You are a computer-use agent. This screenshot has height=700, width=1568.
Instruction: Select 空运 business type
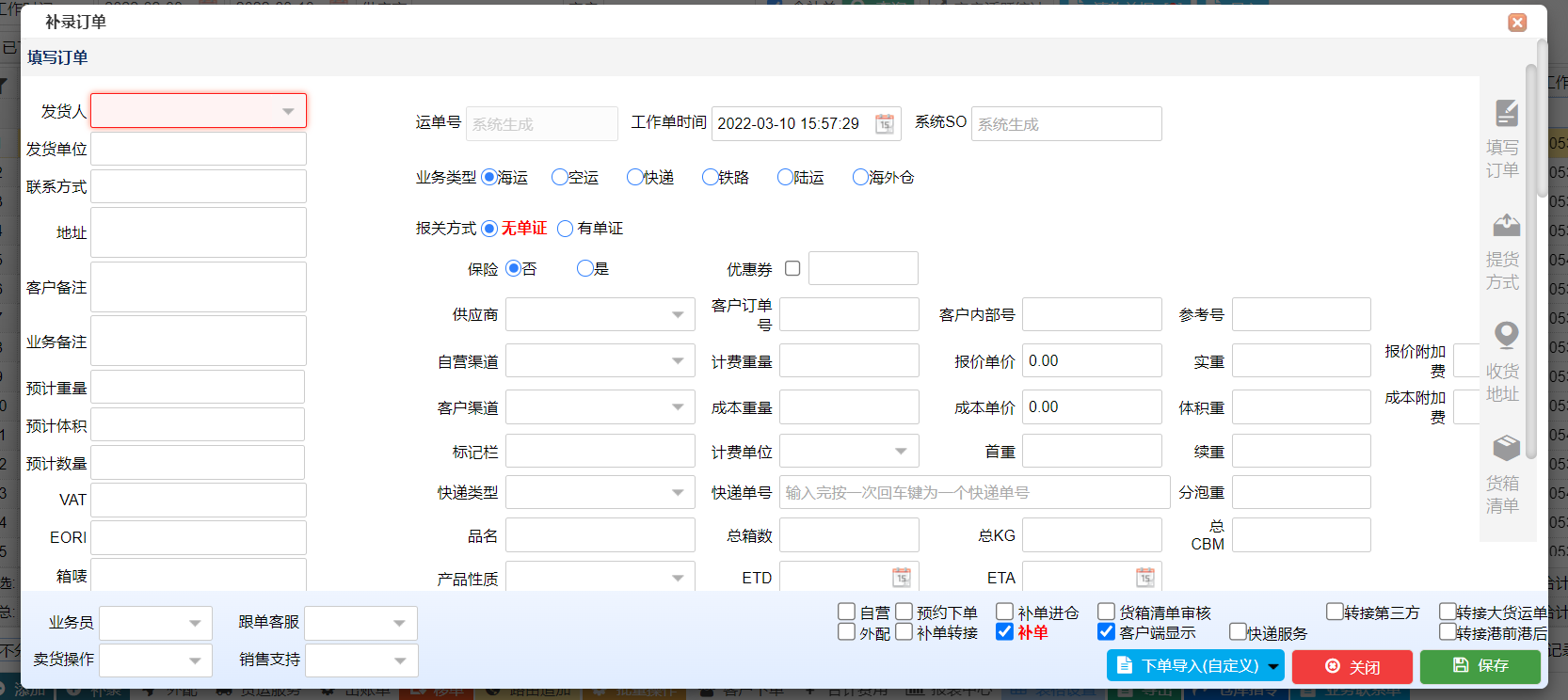click(x=560, y=177)
